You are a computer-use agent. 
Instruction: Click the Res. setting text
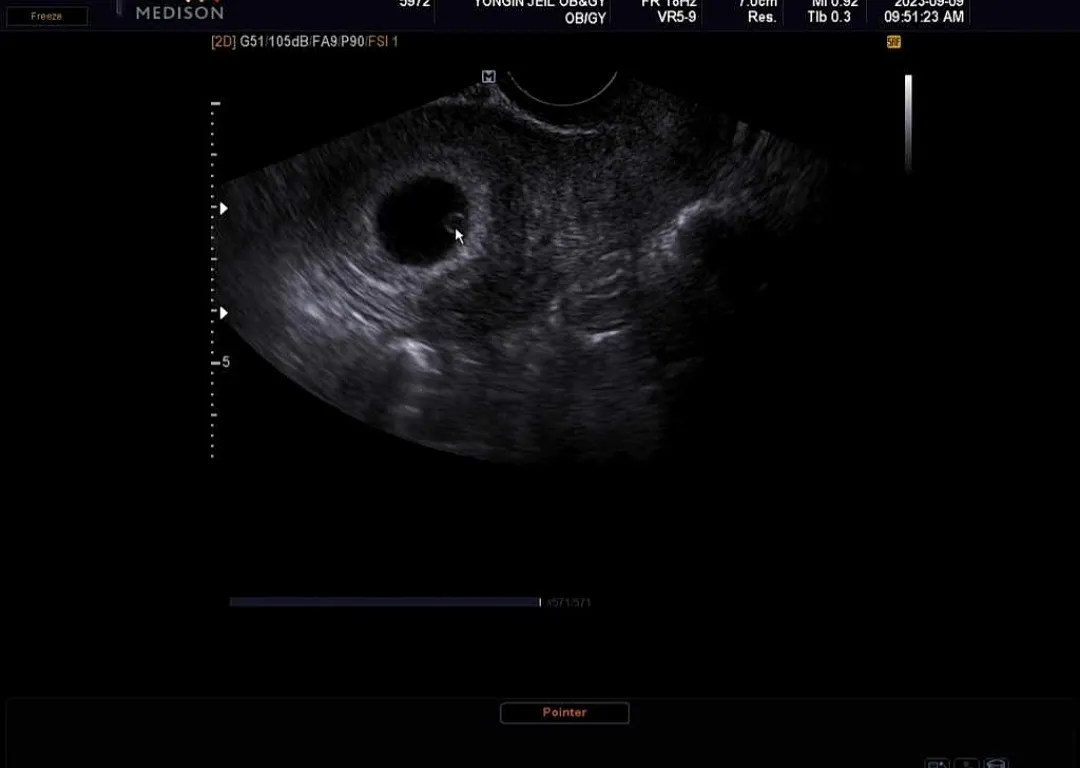(x=762, y=17)
